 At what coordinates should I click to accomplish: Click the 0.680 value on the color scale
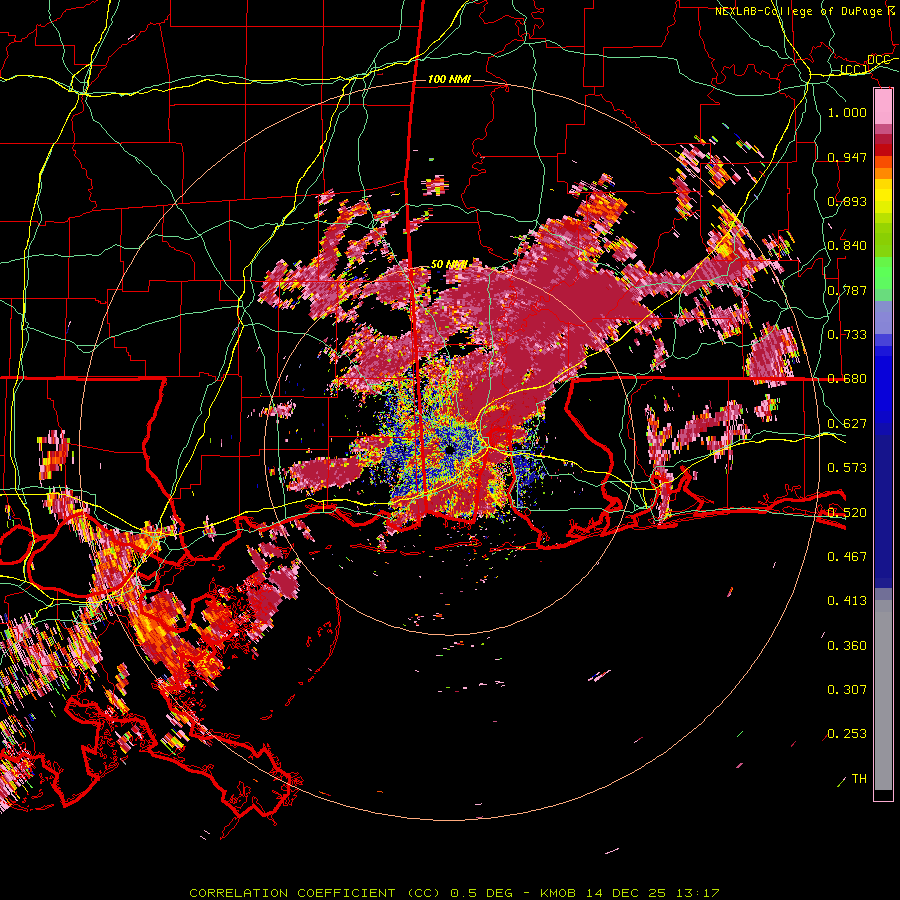click(x=847, y=379)
